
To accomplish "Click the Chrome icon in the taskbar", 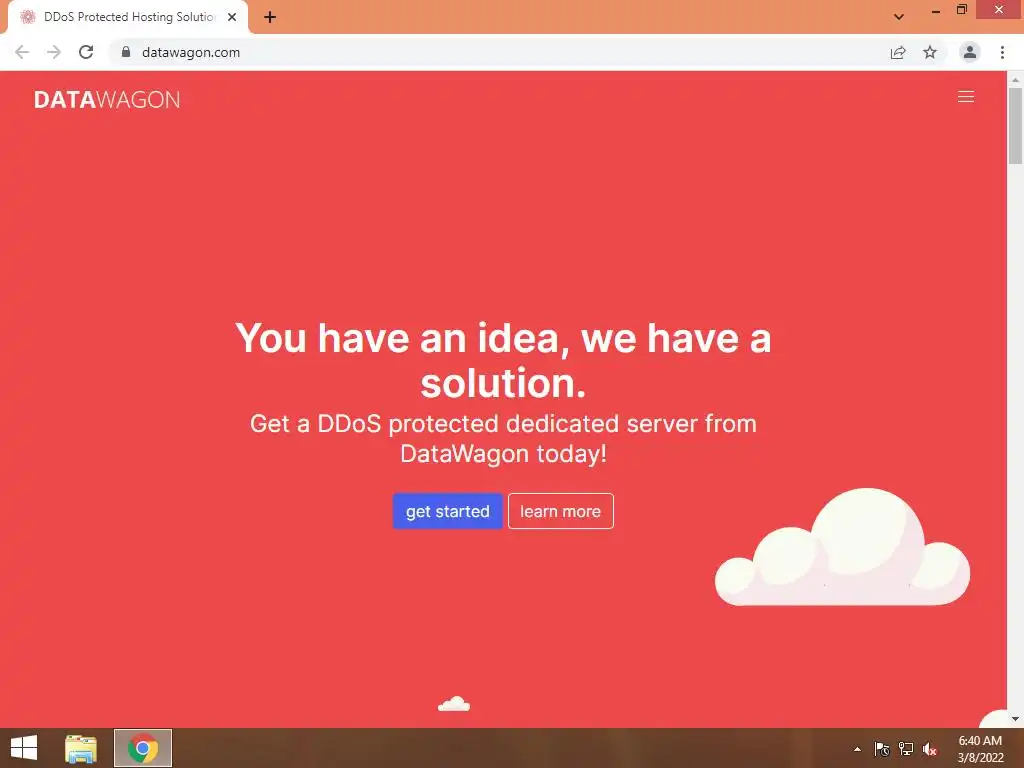I will tap(143, 748).
